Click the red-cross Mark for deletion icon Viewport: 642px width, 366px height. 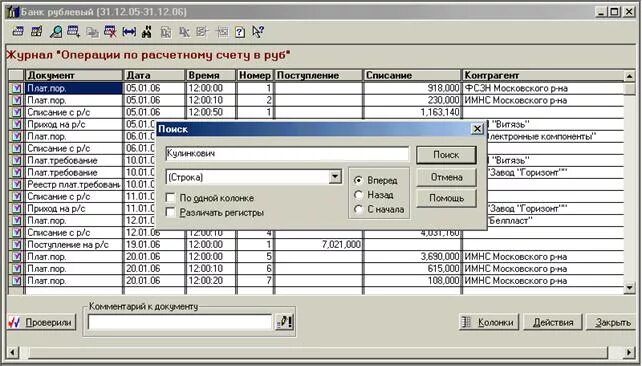pyautogui.click(x=110, y=32)
